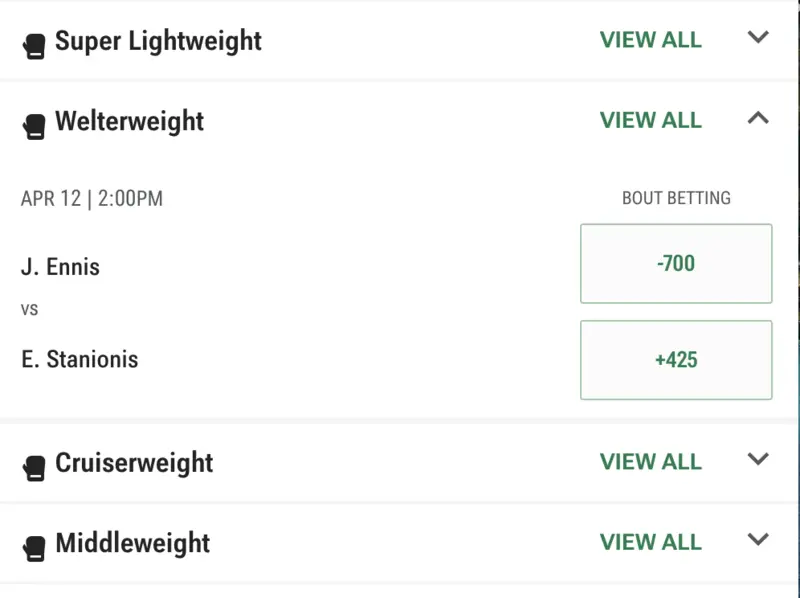
Task: Click the J. Ennis fighter name
Action: pyautogui.click(x=60, y=267)
